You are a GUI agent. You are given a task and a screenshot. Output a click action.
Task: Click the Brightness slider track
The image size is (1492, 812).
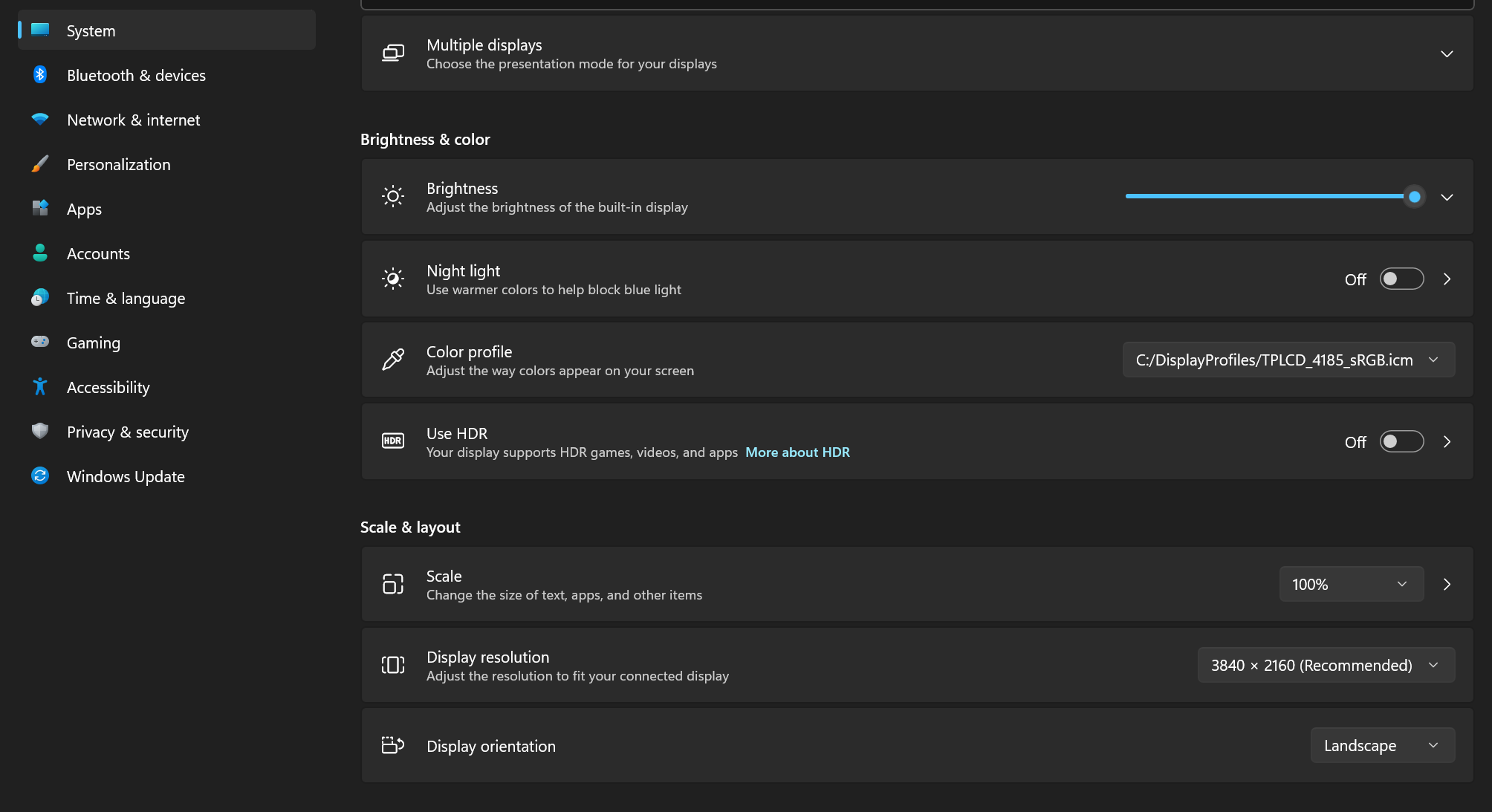coord(1263,197)
